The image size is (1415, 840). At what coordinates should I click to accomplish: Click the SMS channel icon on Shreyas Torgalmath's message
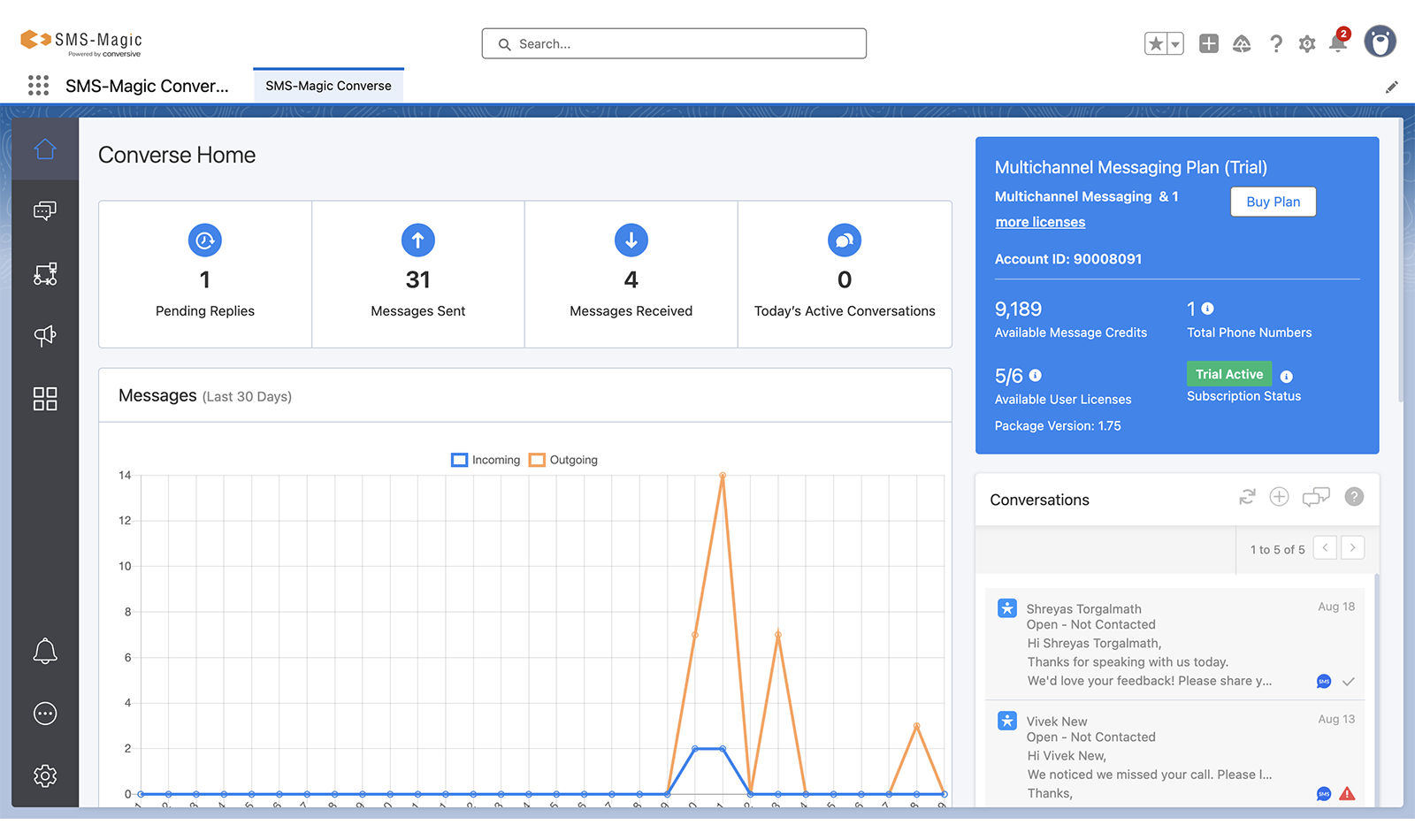pos(1324,682)
